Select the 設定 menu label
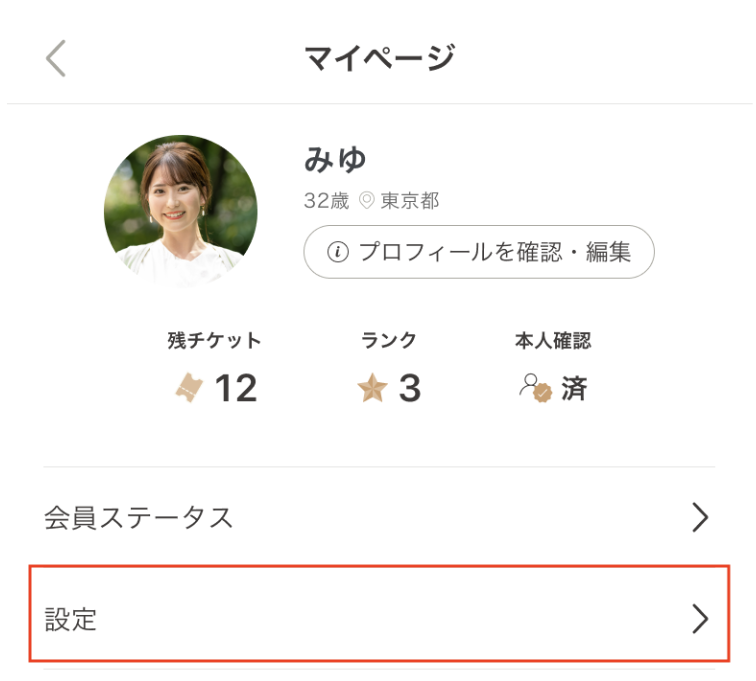The image size is (756, 681). pyautogui.click(x=71, y=620)
